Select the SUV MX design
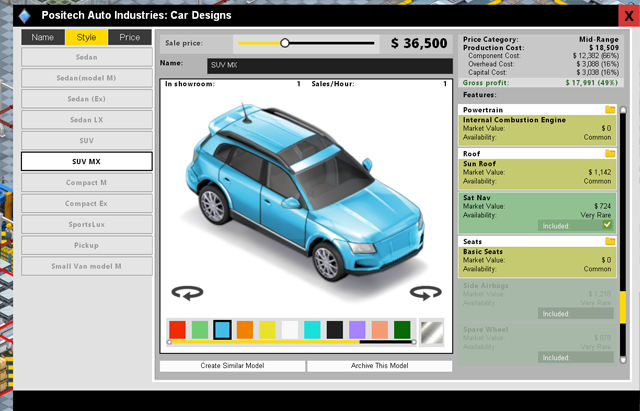This screenshot has height=411, width=640. pyautogui.click(x=87, y=161)
